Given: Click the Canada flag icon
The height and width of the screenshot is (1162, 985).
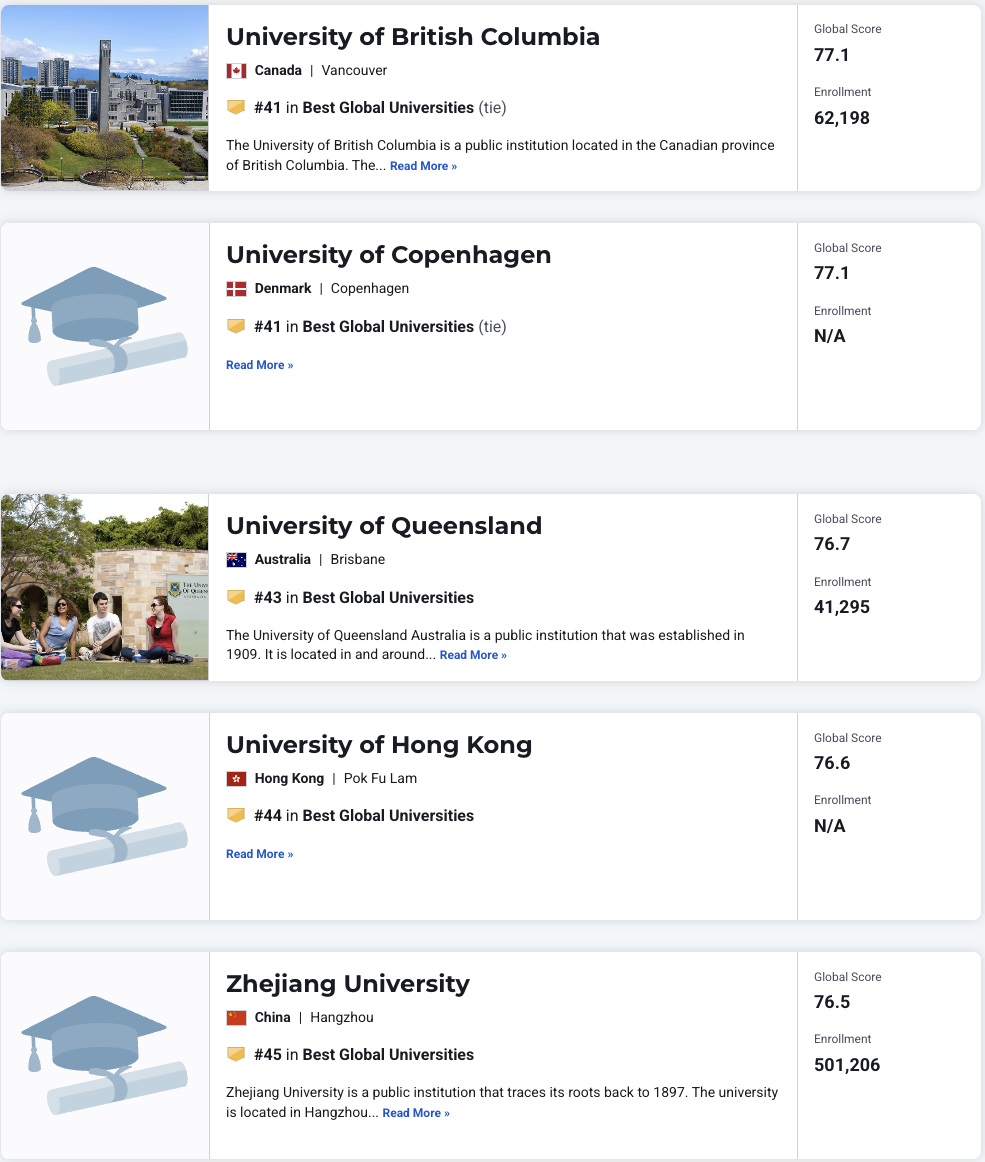Looking at the screenshot, I should coord(236,71).
